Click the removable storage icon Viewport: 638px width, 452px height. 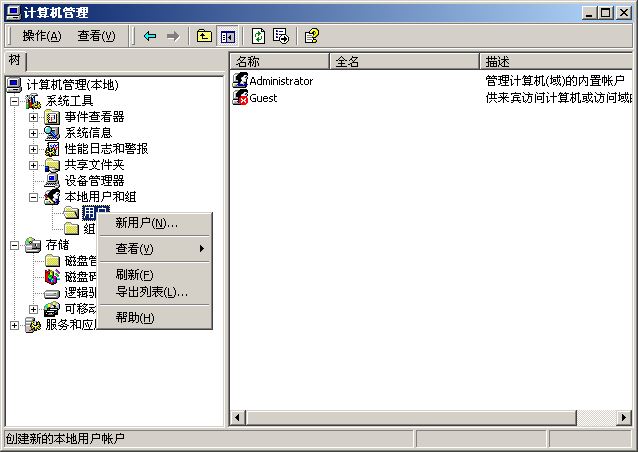coord(52,309)
